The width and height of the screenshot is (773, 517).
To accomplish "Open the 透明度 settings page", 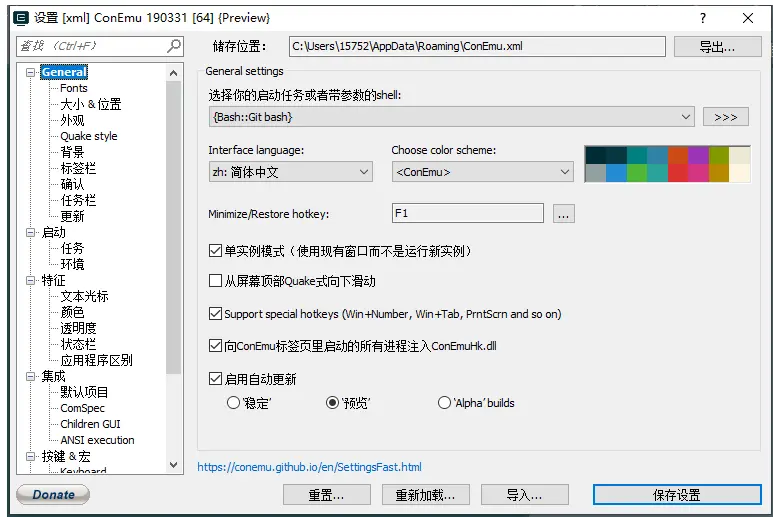I will 78,328.
